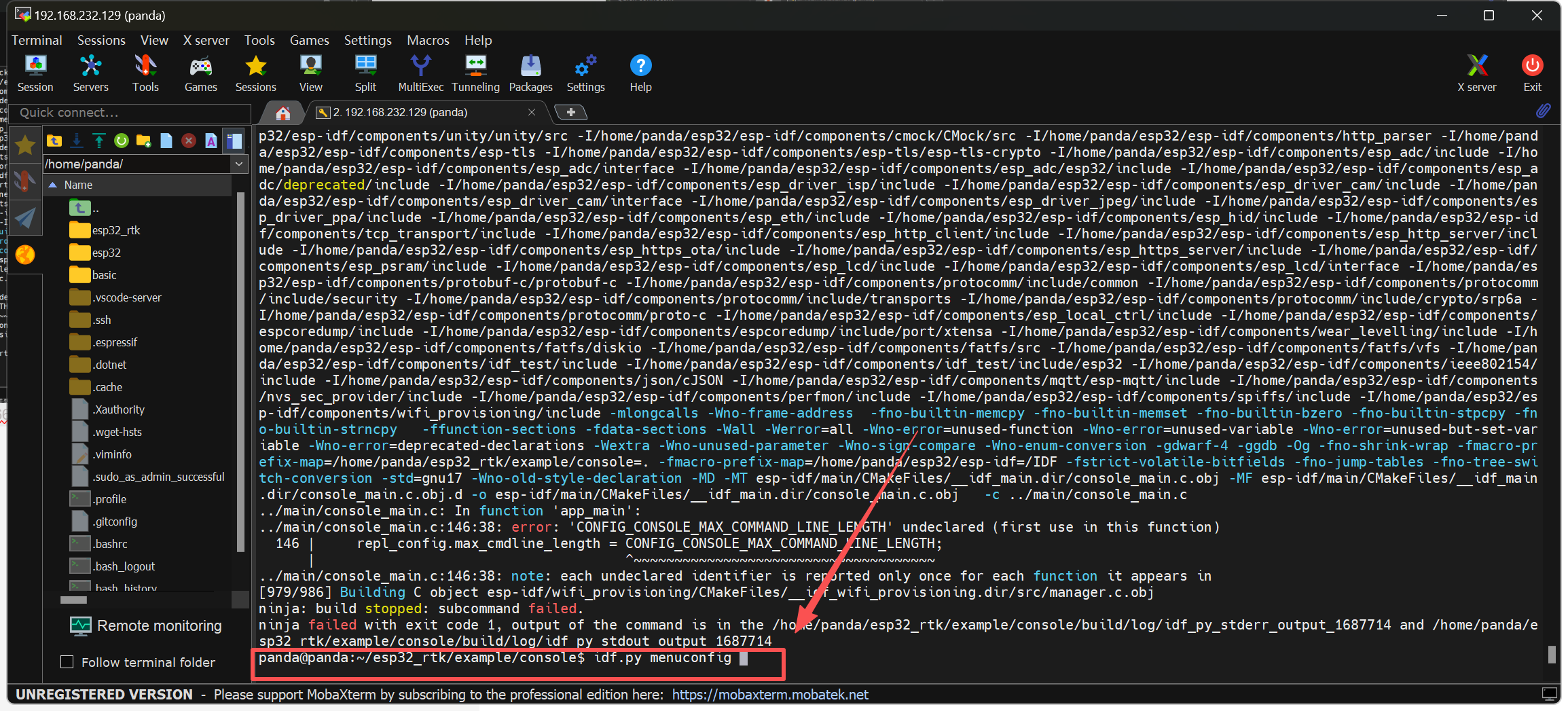Open the Macros menu
The width and height of the screenshot is (1568, 711).
pyautogui.click(x=428, y=40)
